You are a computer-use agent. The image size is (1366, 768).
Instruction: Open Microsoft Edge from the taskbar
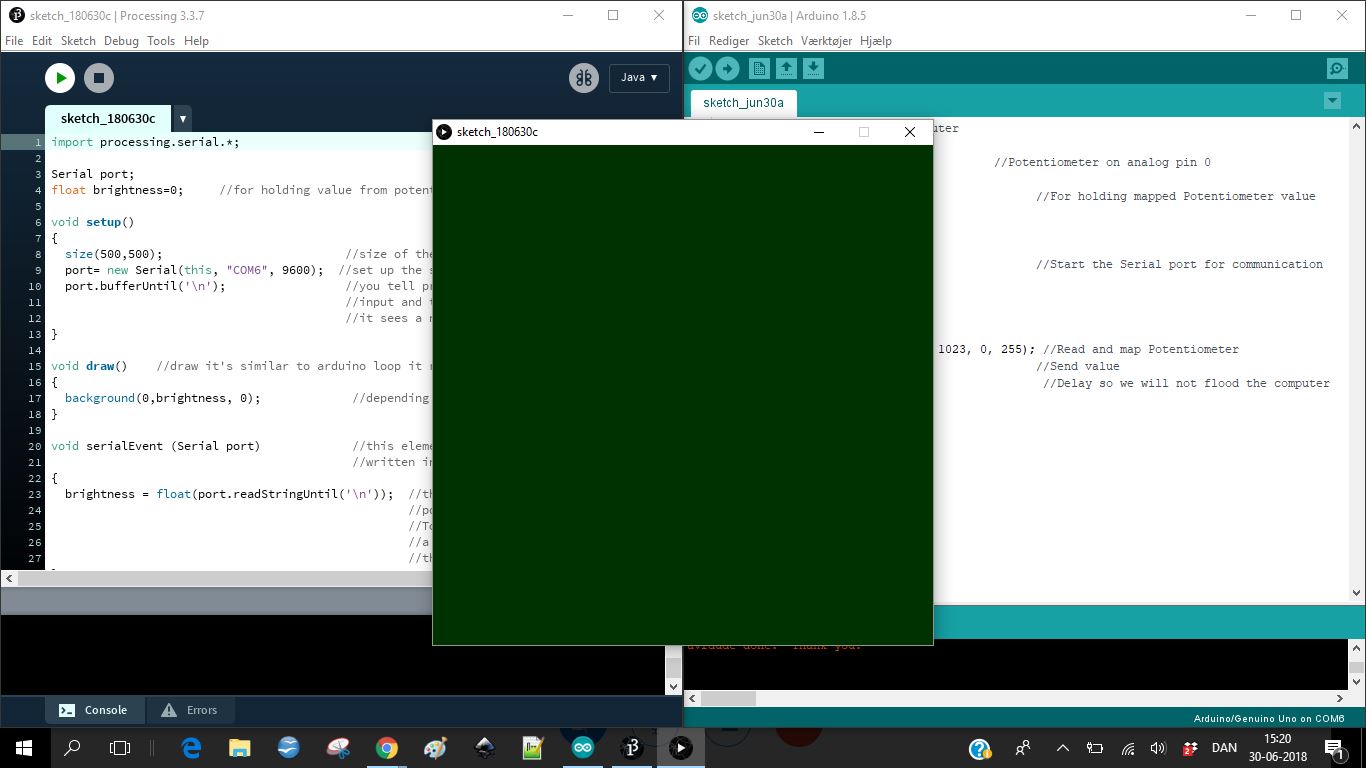191,747
